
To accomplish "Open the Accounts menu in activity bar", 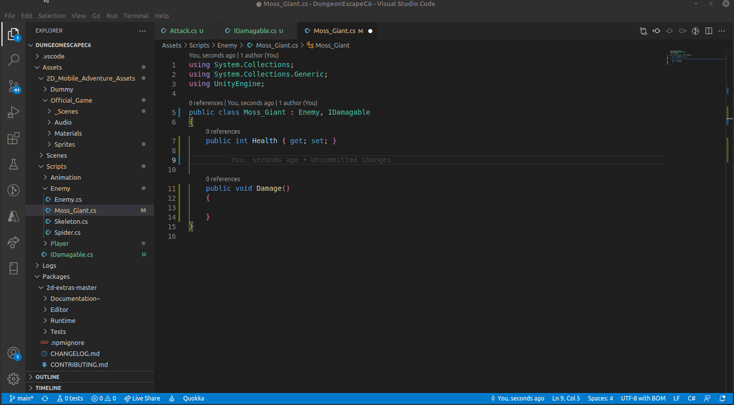I will pos(13,353).
